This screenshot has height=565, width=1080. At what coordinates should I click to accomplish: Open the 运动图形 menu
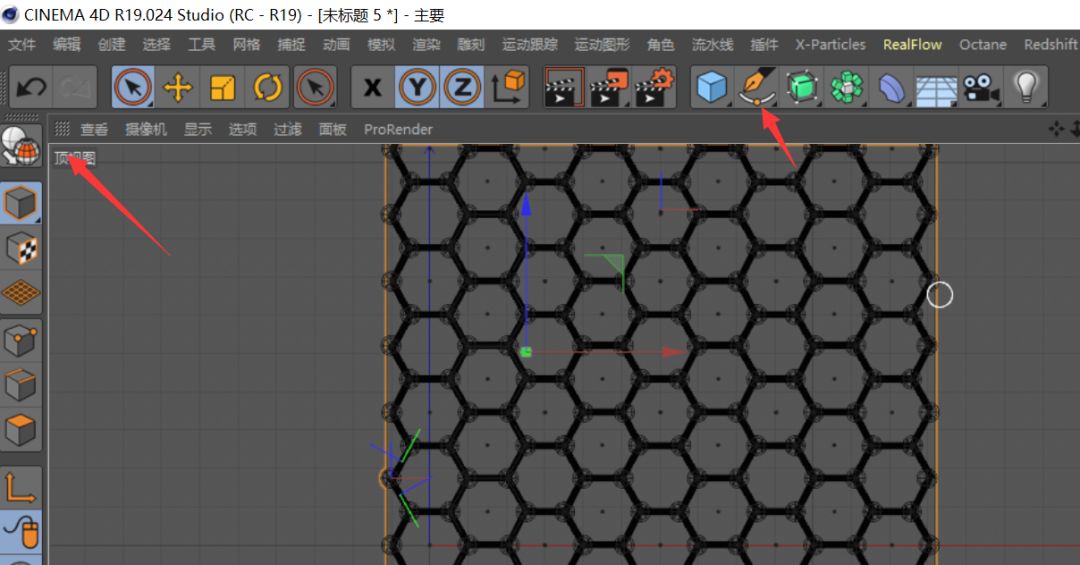tap(602, 45)
